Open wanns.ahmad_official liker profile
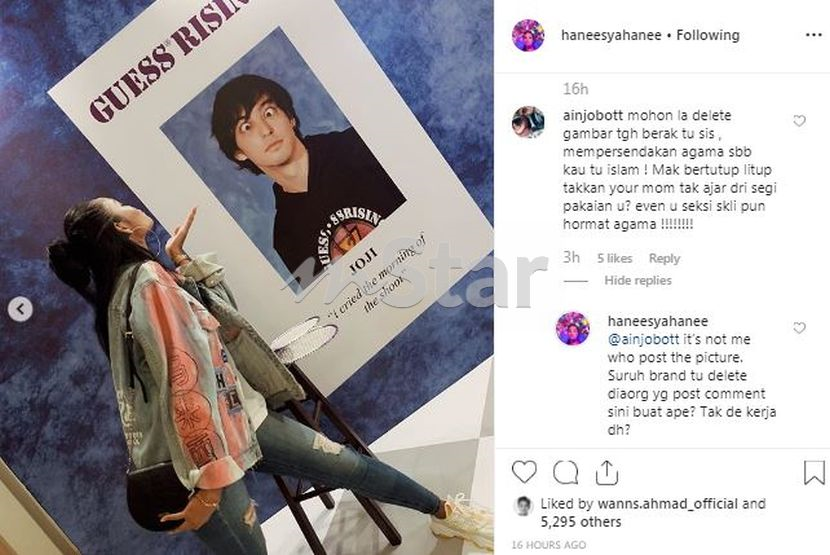This screenshot has width=830, height=555. click(667, 504)
